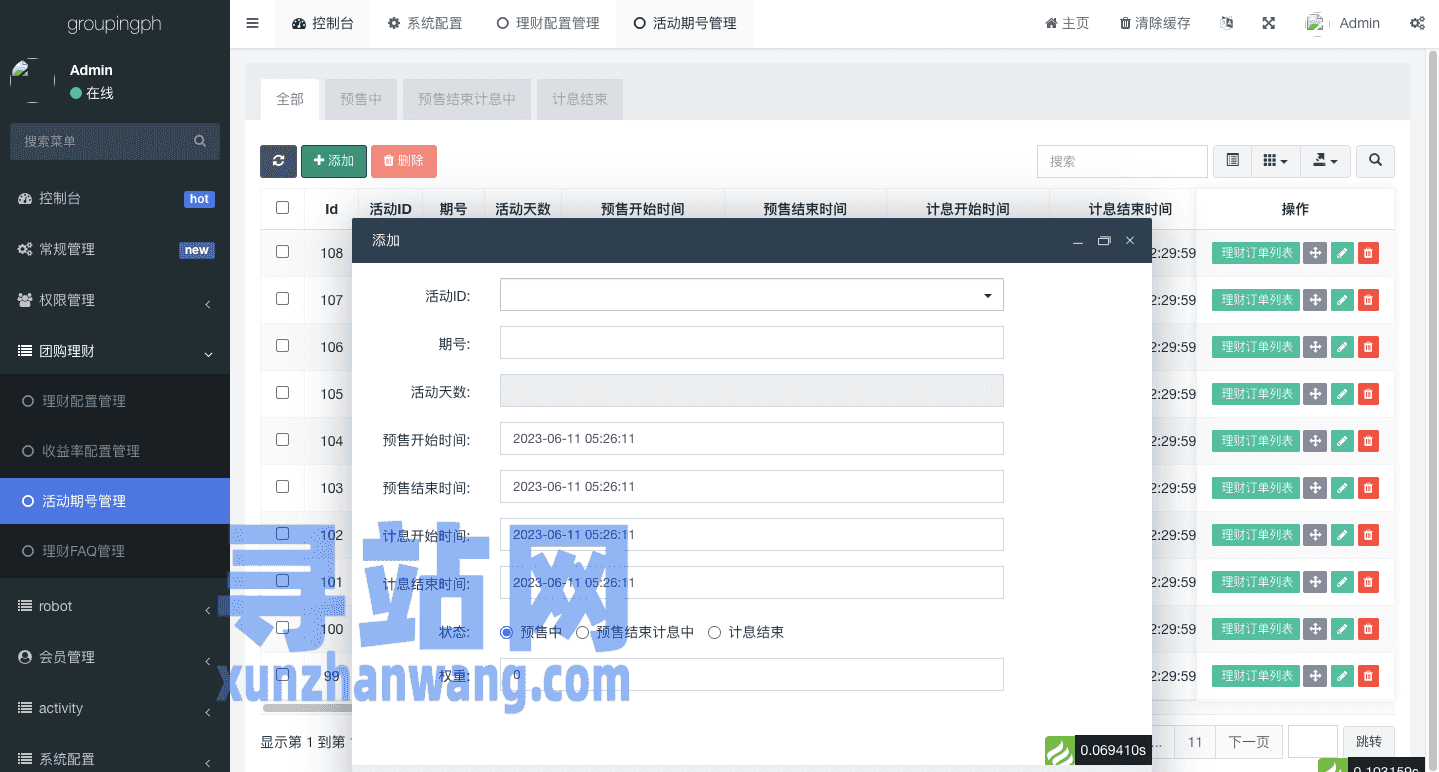Click 清除缓存 in top bar
This screenshot has width=1439, height=772.
click(1155, 23)
